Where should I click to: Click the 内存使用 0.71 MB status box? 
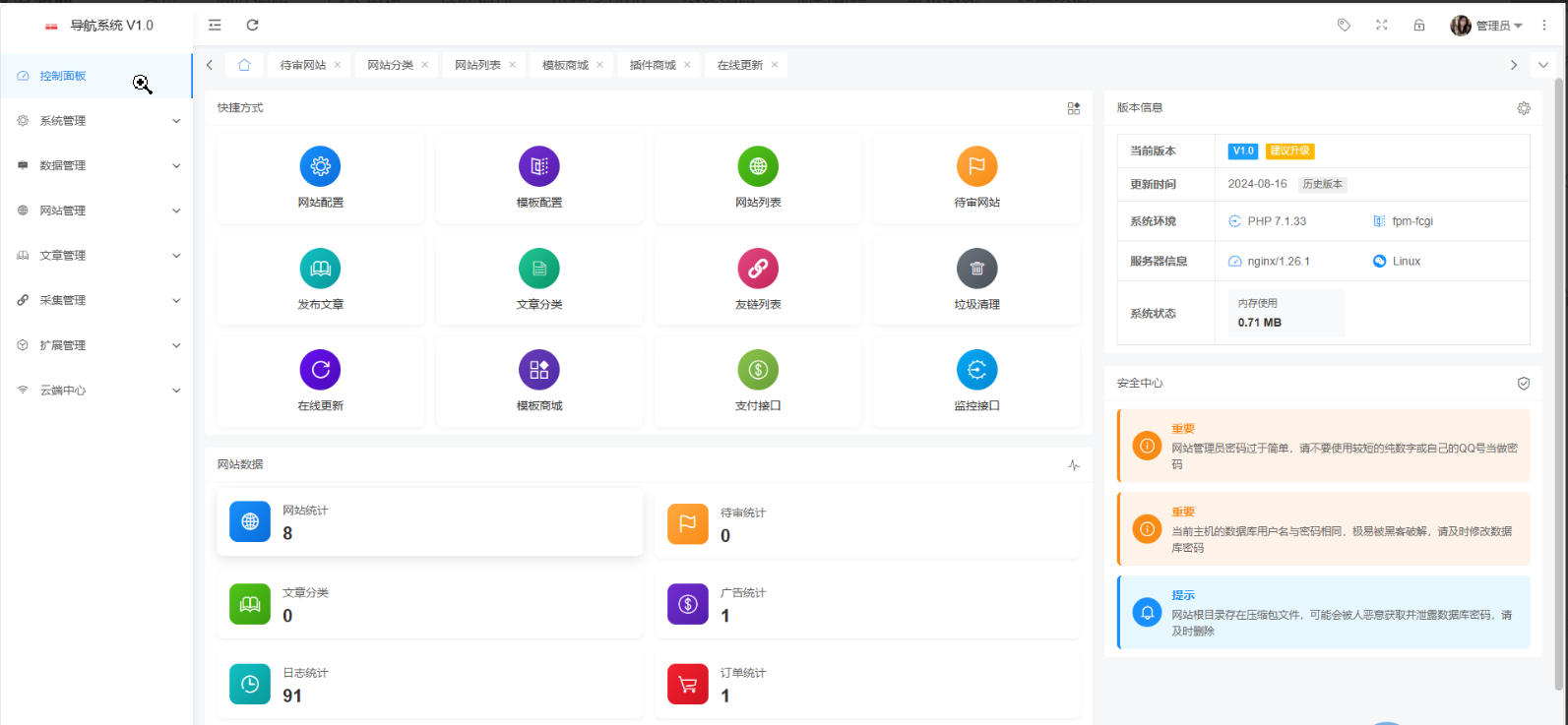[1286, 313]
